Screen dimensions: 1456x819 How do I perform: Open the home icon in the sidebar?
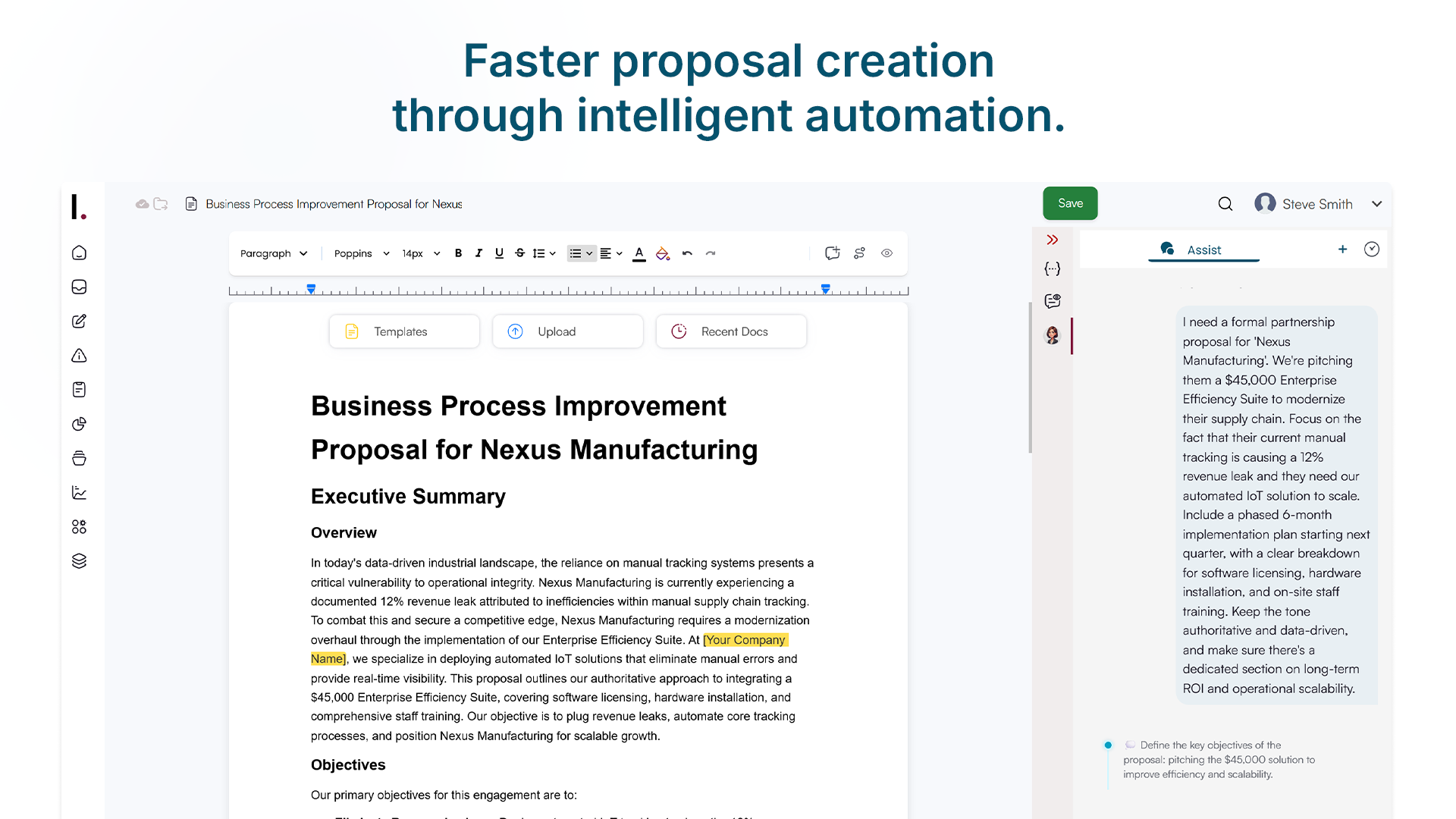(x=79, y=253)
